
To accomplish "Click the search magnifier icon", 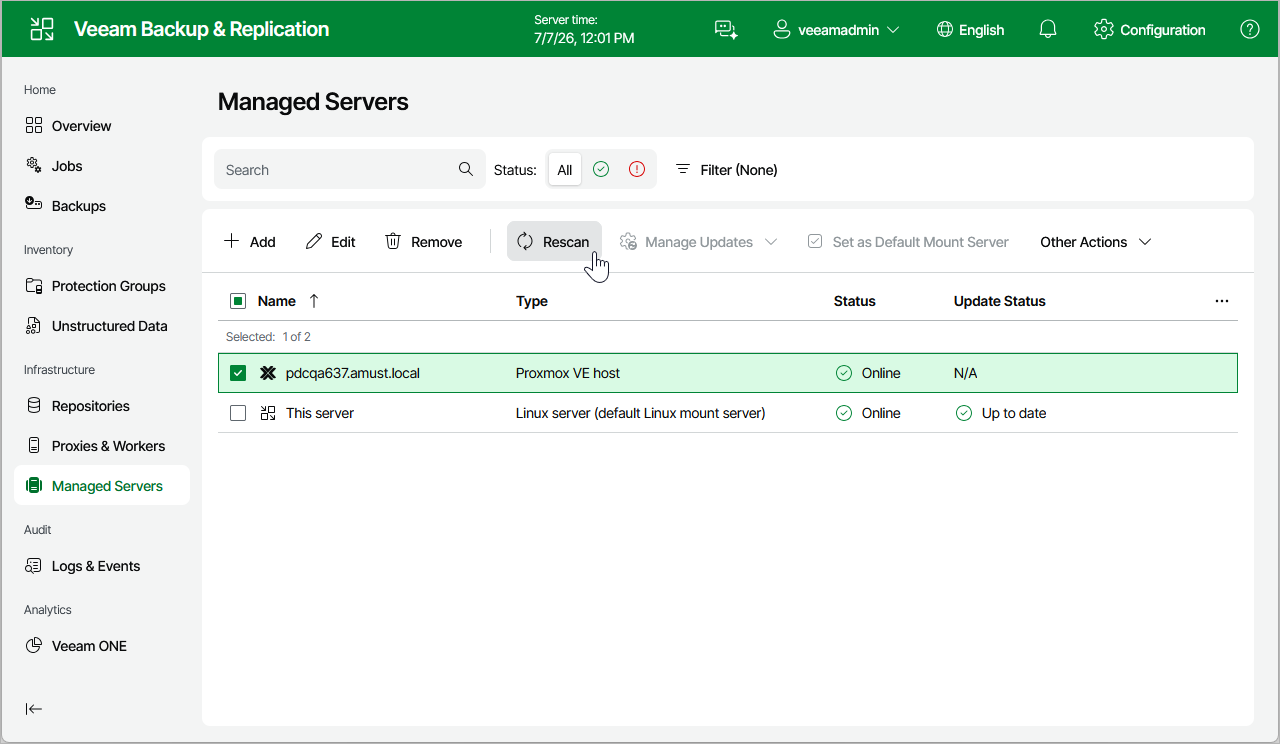I will coord(466,169).
